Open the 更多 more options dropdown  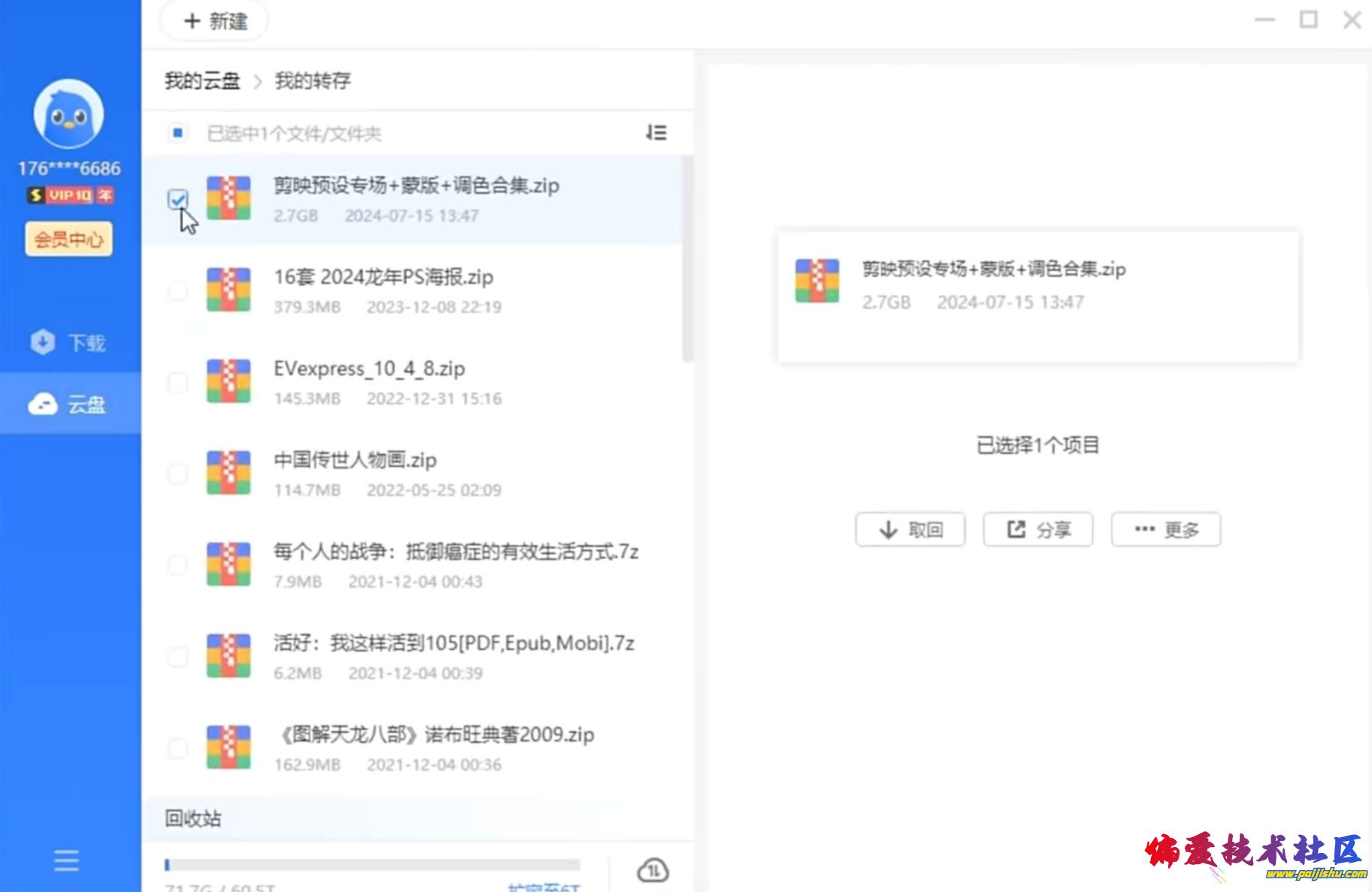click(x=1165, y=530)
